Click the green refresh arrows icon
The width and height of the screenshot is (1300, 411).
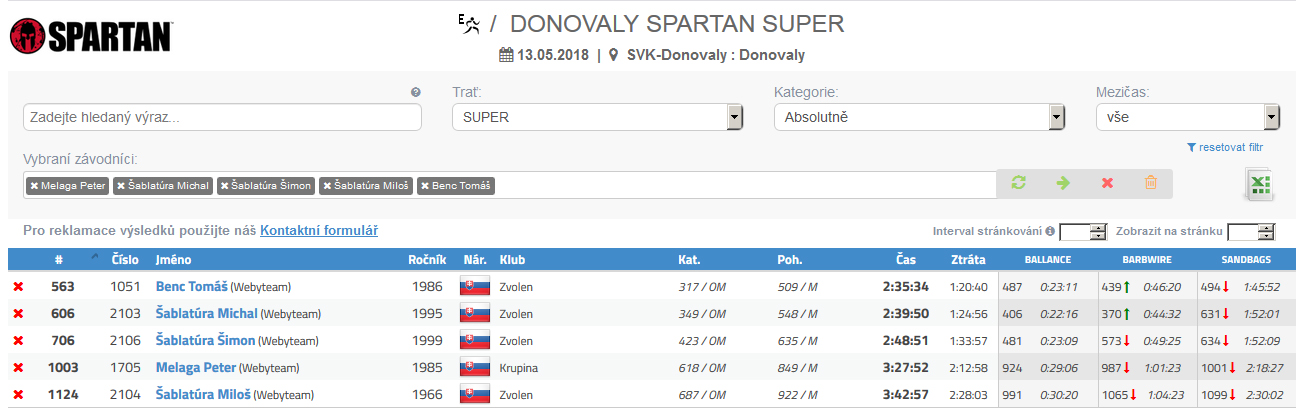[1019, 184]
